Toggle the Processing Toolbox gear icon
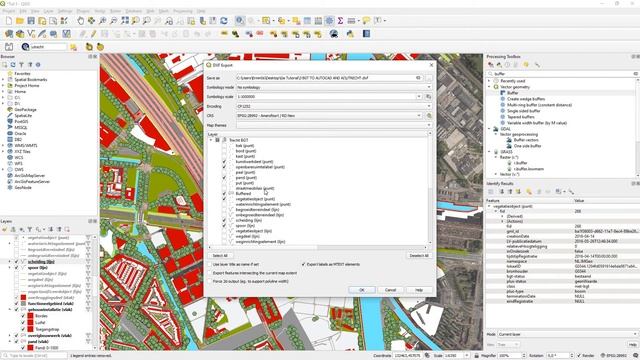640x360 pixels. pos(329,20)
